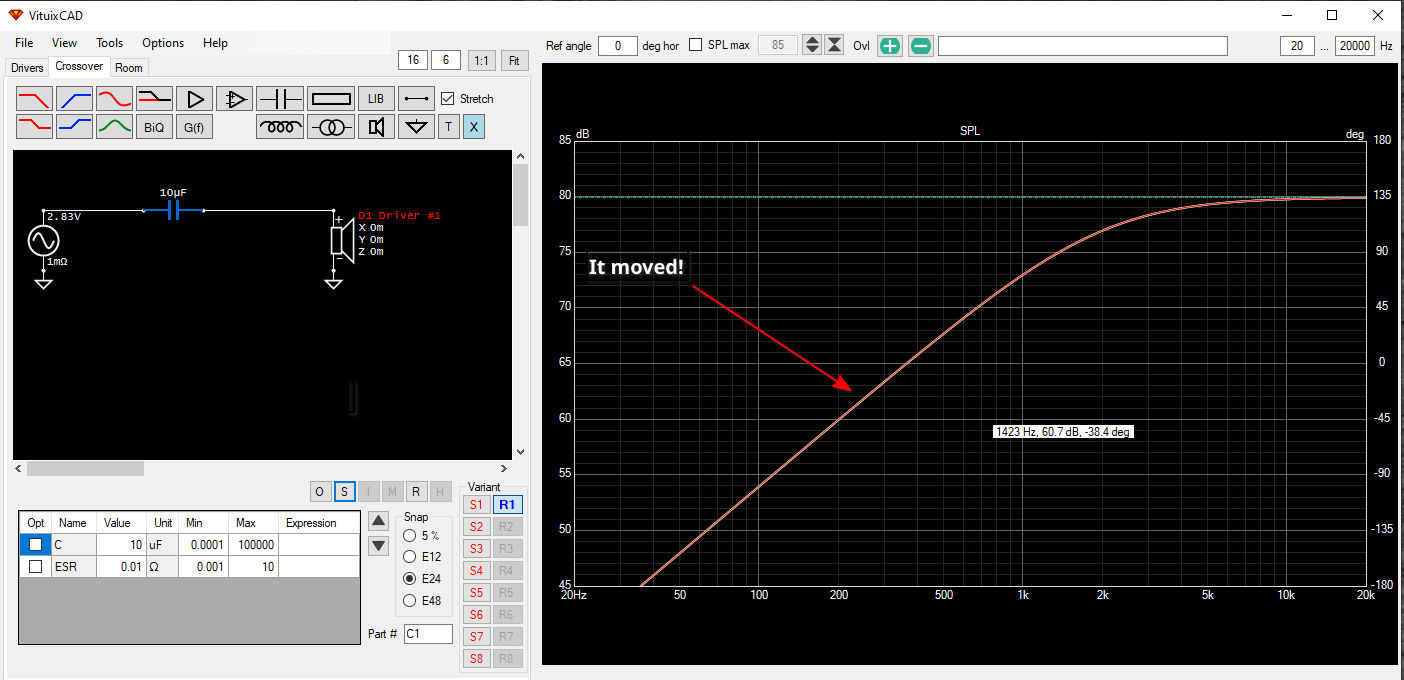Switch to the Drivers tab

pos(27,68)
